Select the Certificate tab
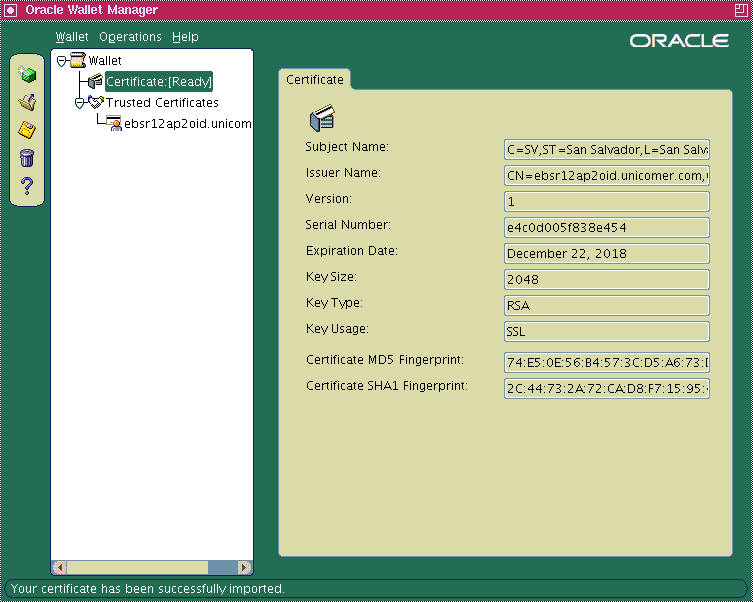The width and height of the screenshot is (753, 602). tap(315, 80)
